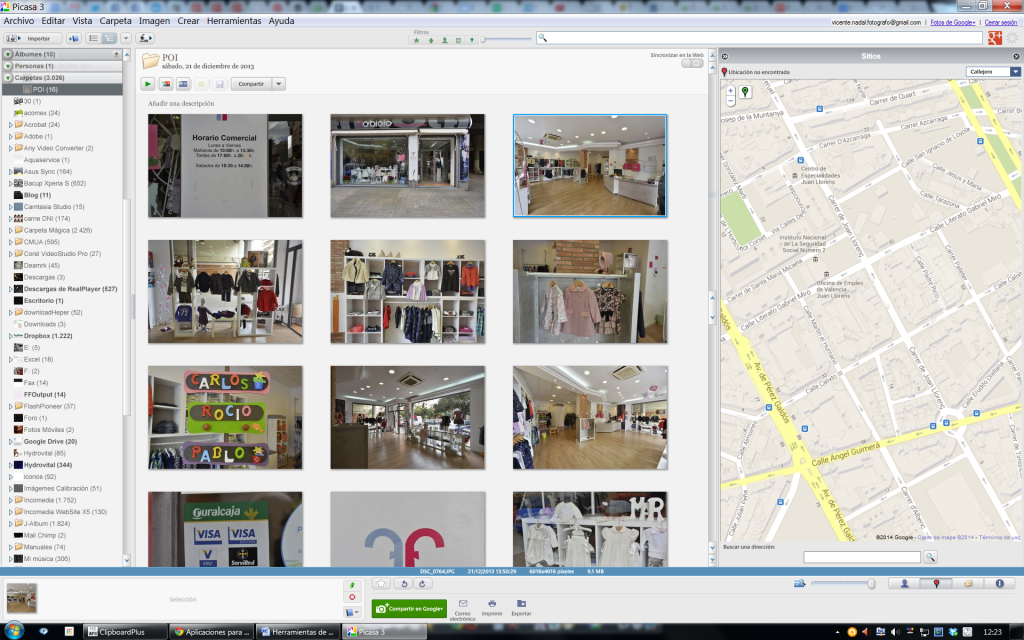The image size is (1024, 640).
Task: Switch to flat list folder view
Action: (x=93, y=39)
